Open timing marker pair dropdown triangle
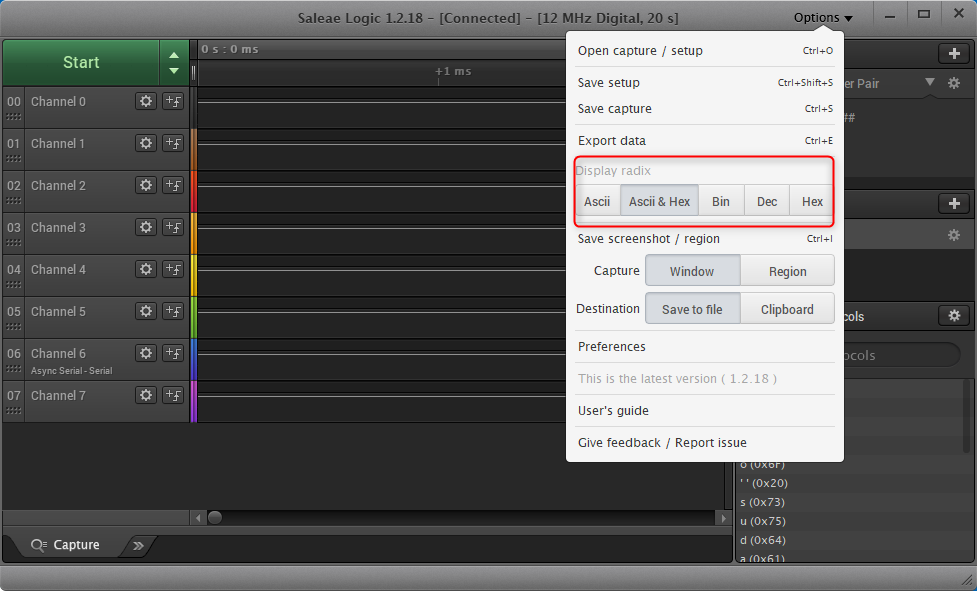Image resolution: width=977 pixels, height=591 pixels. pos(930,82)
